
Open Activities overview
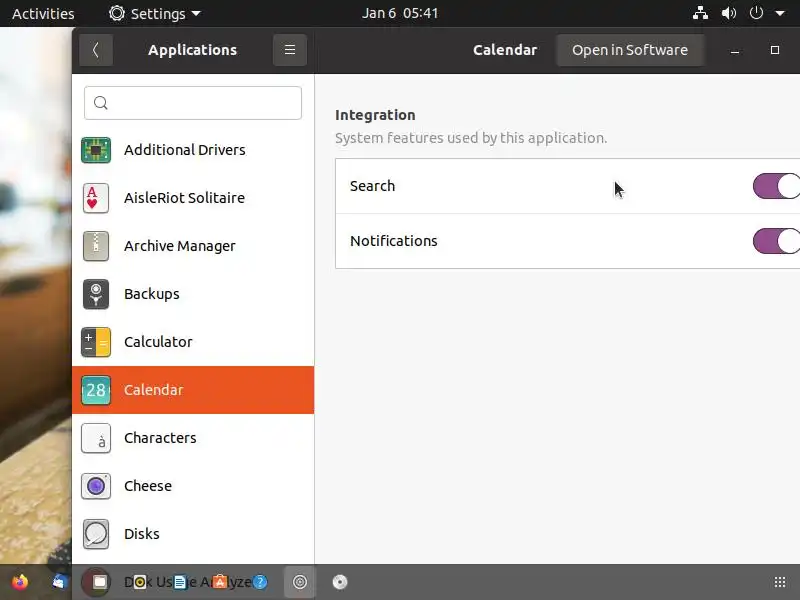pyautogui.click(x=43, y=14)
